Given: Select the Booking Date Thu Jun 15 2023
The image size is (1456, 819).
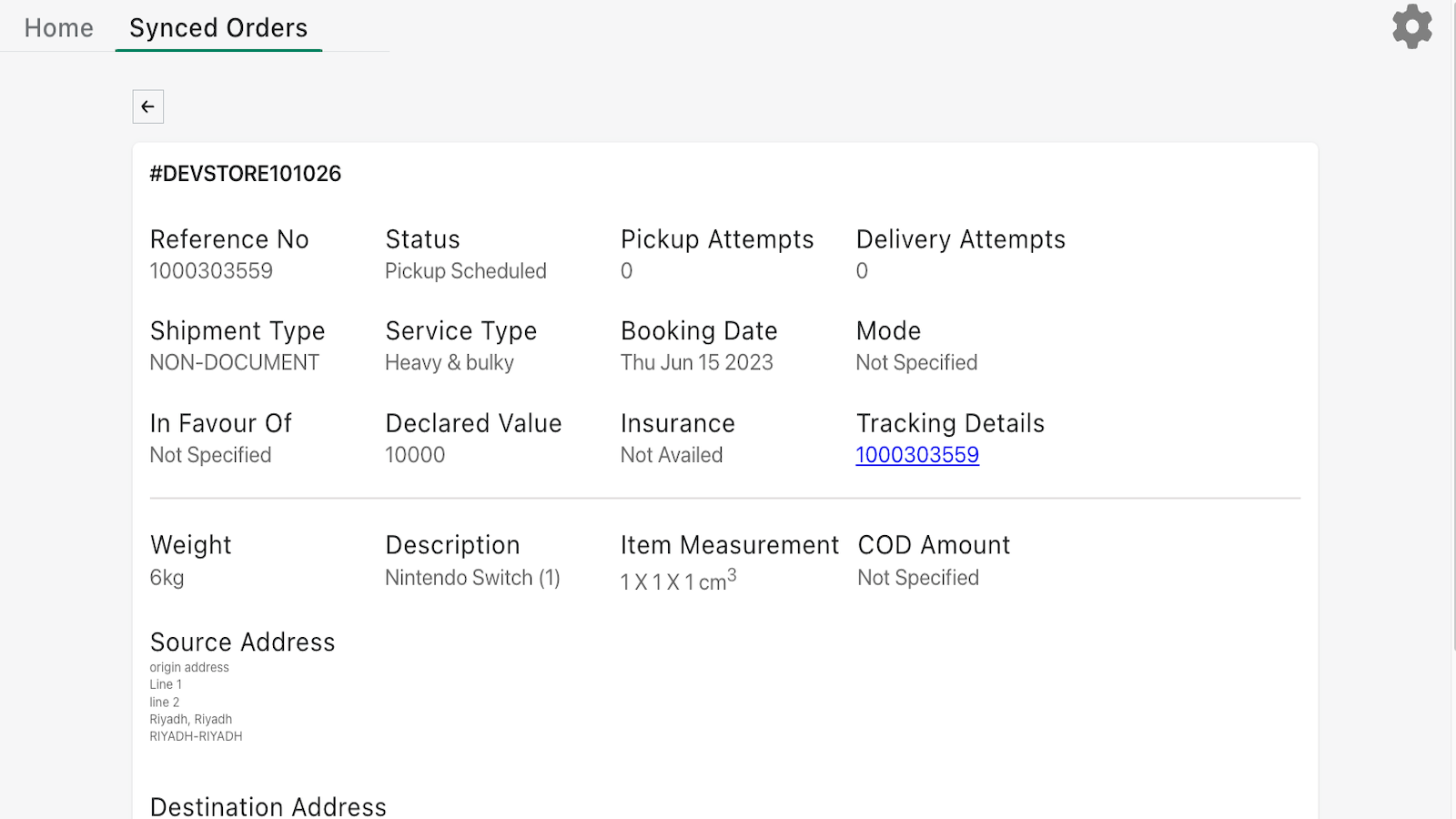Looking at the screenshot, I should point(696,361).
